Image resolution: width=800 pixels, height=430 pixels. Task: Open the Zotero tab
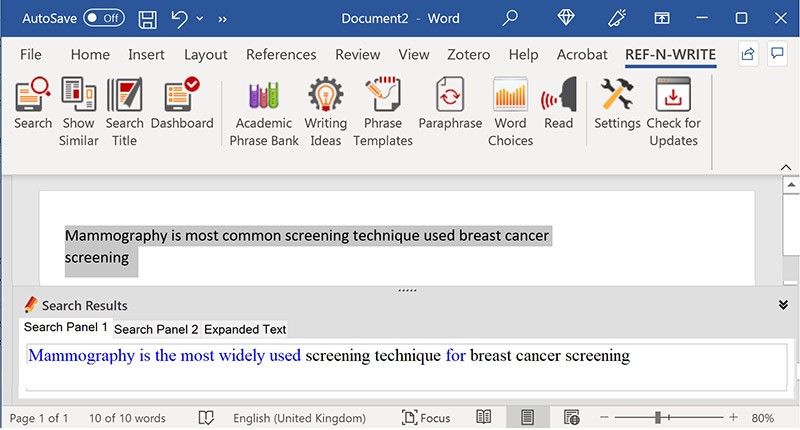[x=468, y=55]
